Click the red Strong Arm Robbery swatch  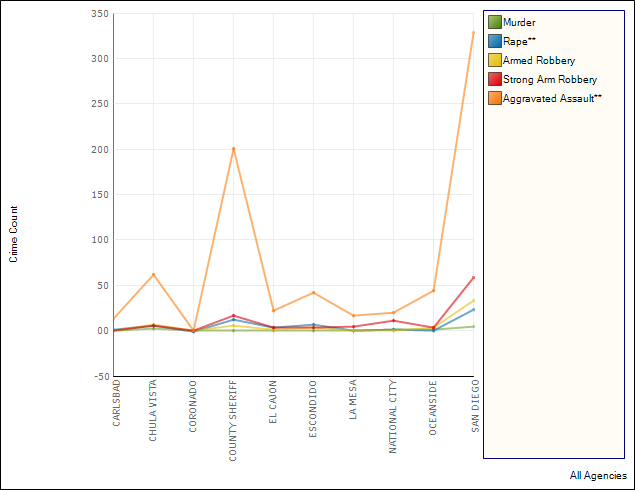click(x=494, y=79)
